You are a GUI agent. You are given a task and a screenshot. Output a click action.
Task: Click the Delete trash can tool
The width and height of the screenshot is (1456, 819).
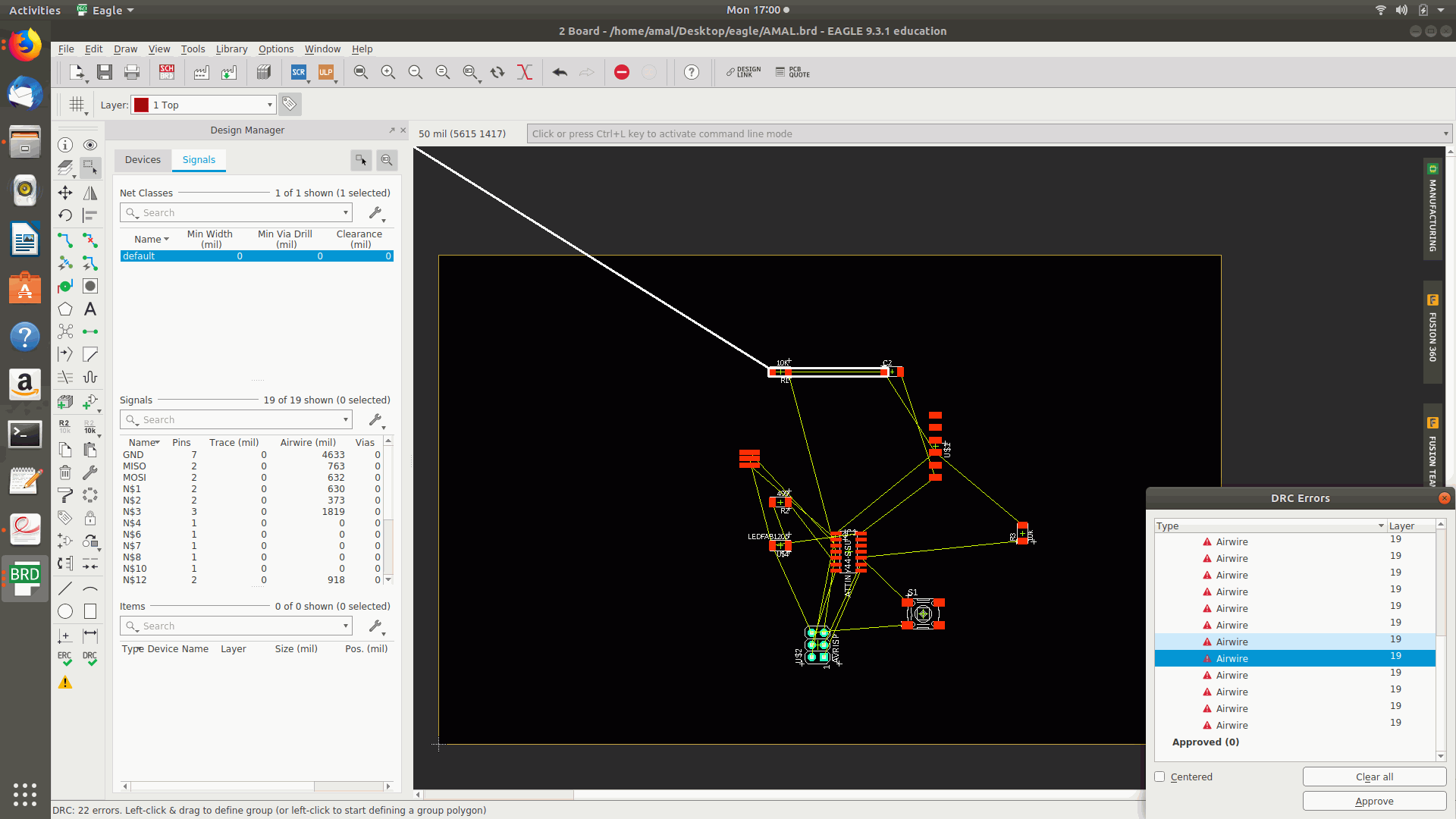click(65, 472)
